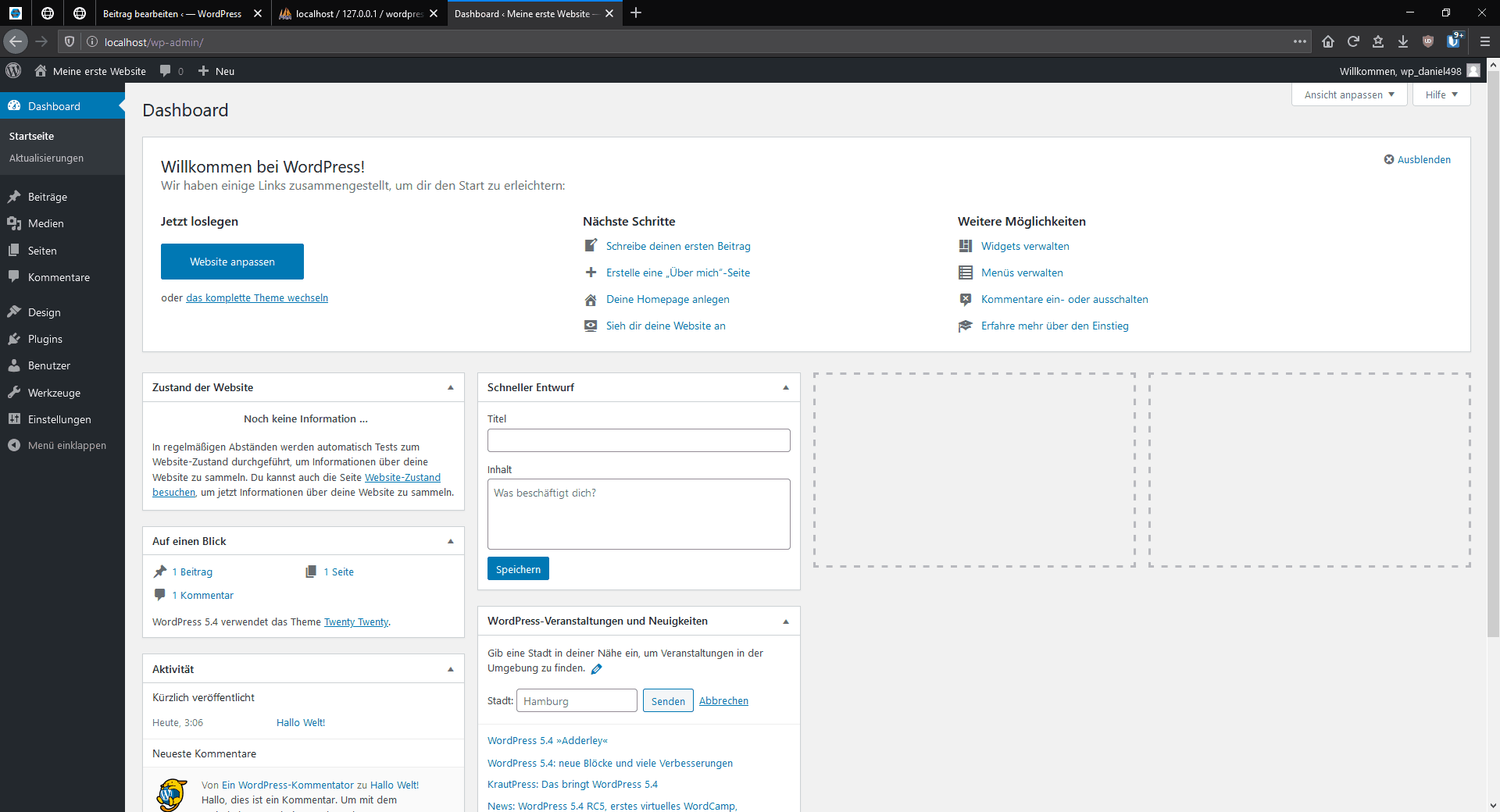Click the pencil icon to edit city
This screenshot has width=1500, height=812.
coord(597,669)
